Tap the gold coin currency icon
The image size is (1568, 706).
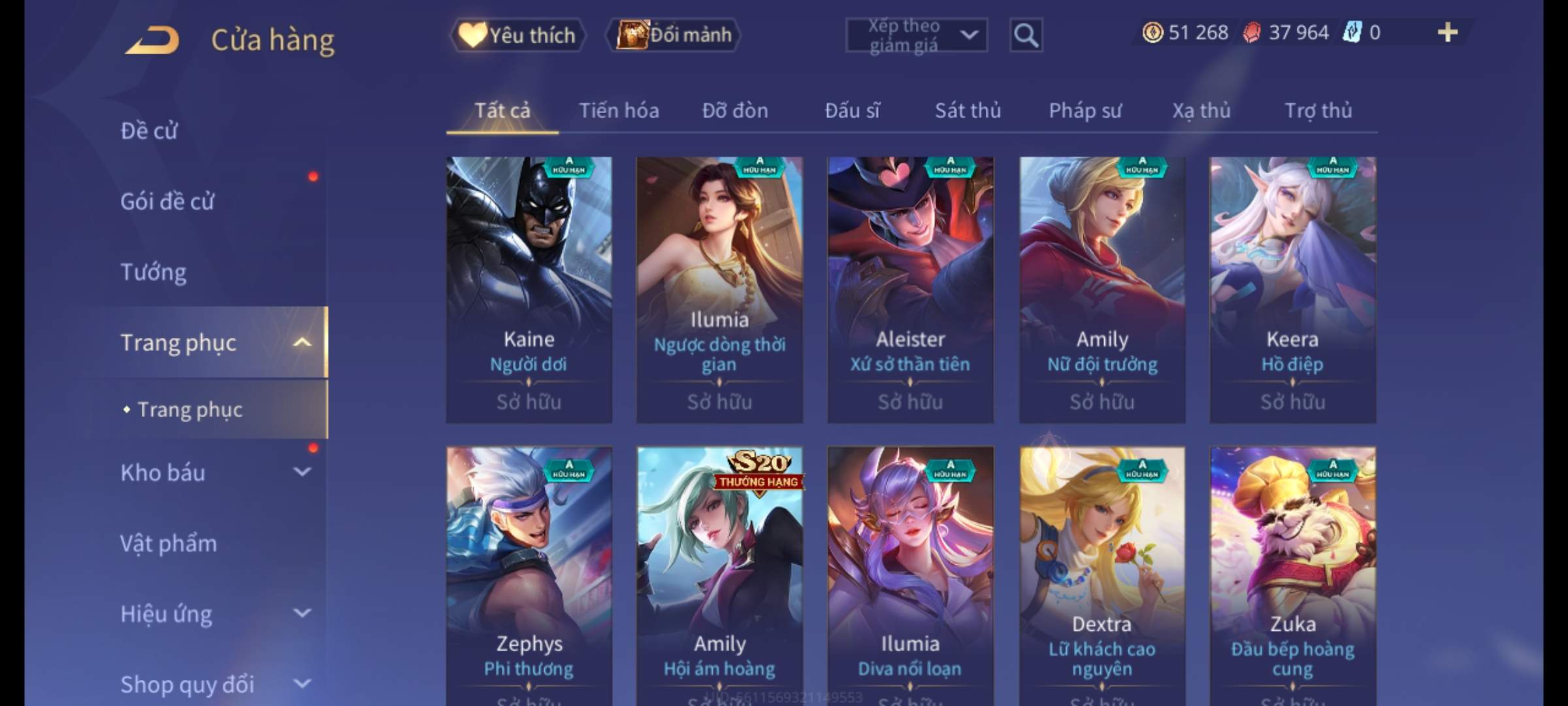1152,32
